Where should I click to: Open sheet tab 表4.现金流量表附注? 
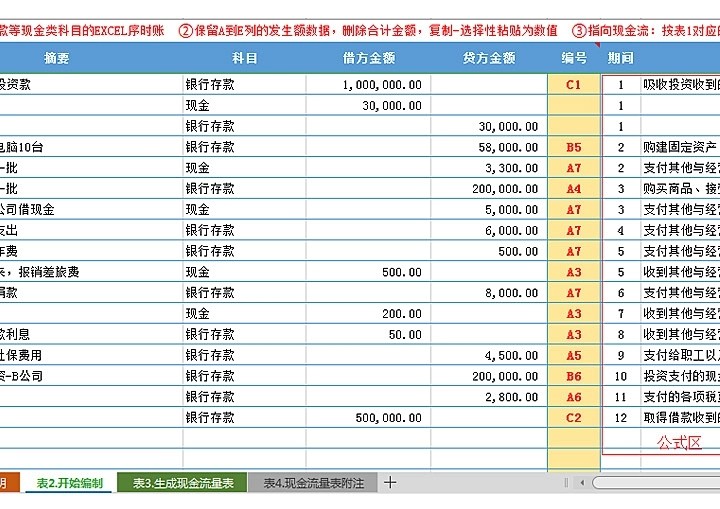[x=313, y=483]
